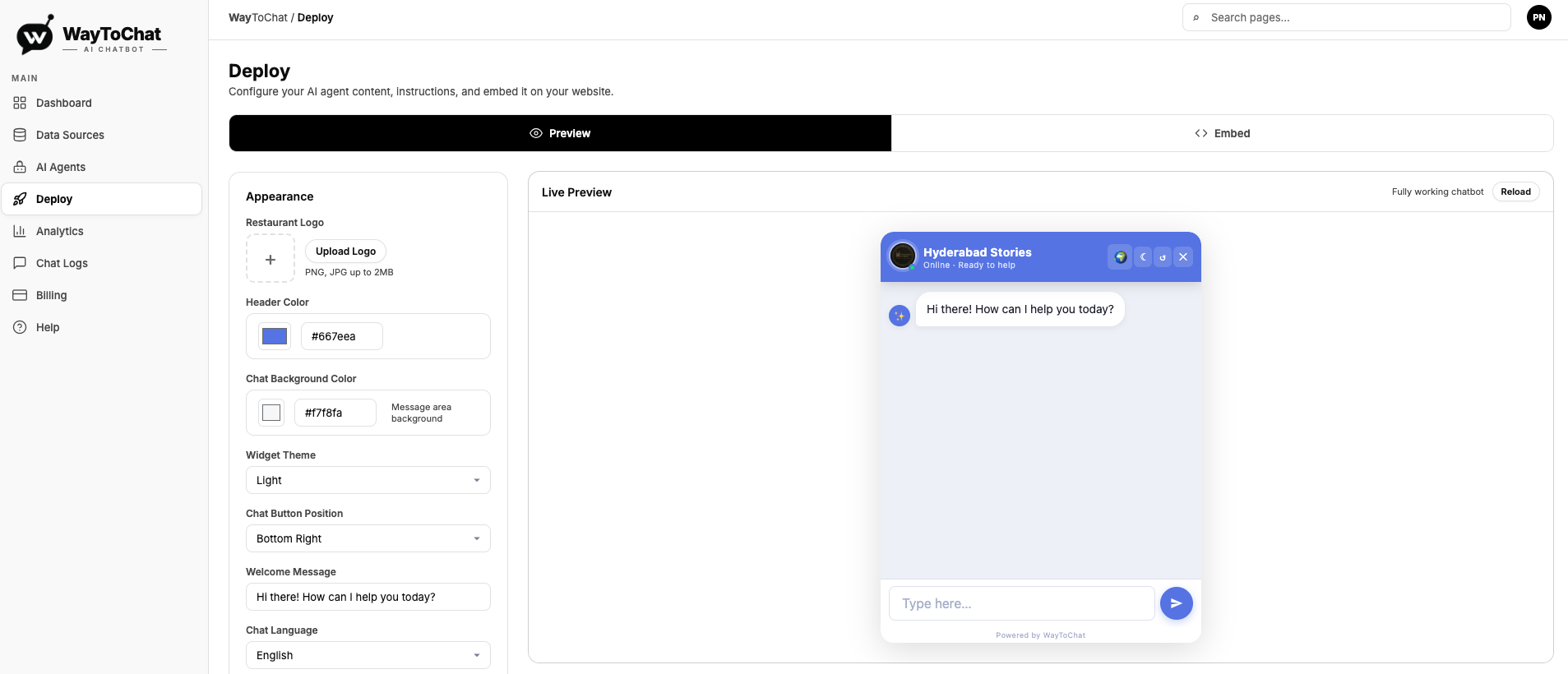Image resolution: width=1568 pixels, height=674 pixels.
Task: Switch to the Preview tab
Action: (560, 133)
